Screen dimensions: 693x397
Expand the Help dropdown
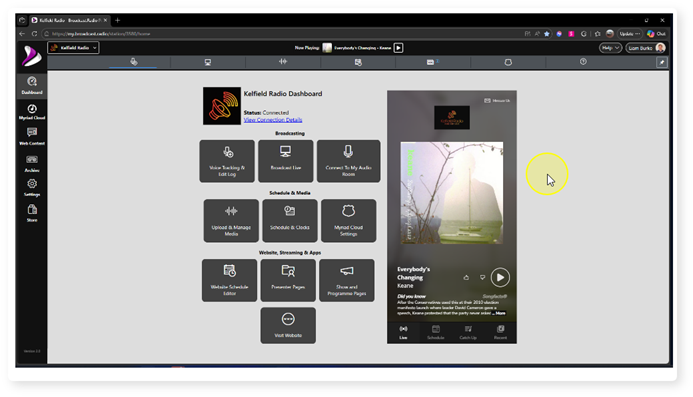point(610,48)
